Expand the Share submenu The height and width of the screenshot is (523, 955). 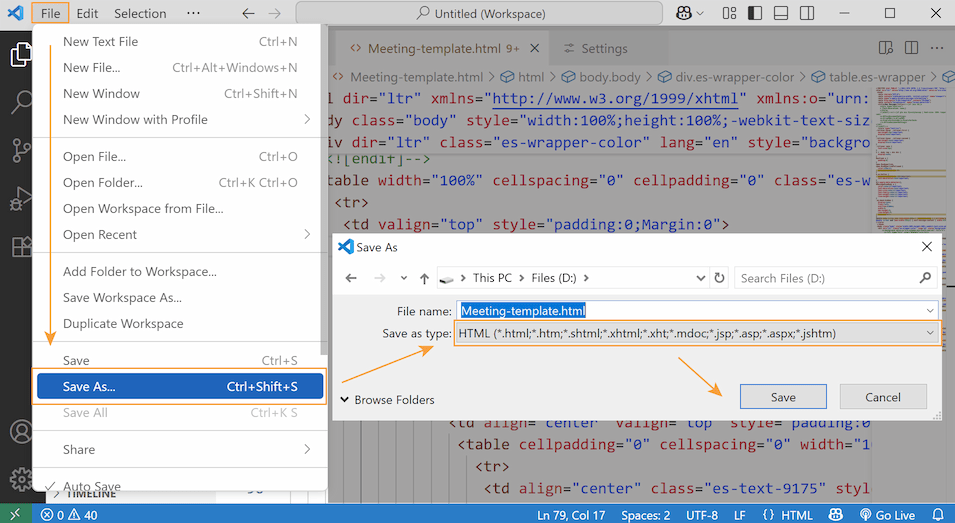coord(180,449)
